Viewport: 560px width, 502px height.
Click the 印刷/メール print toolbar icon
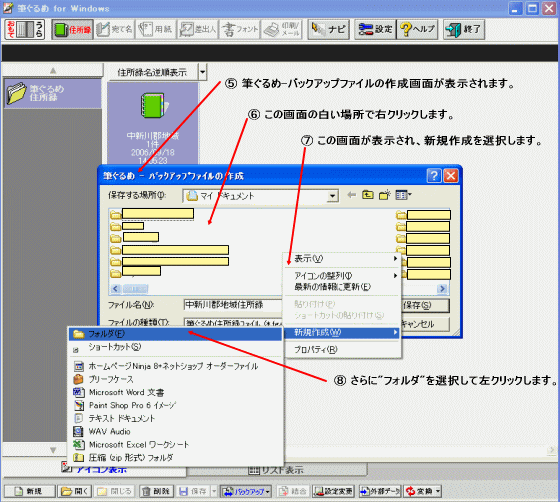point(282,29)
